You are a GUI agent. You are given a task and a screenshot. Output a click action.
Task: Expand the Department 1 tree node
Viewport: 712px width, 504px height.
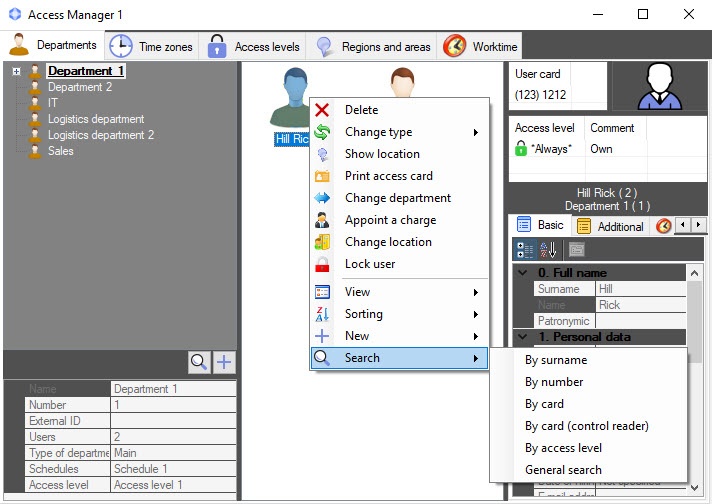pyautogui.click(x=17, y=72)
